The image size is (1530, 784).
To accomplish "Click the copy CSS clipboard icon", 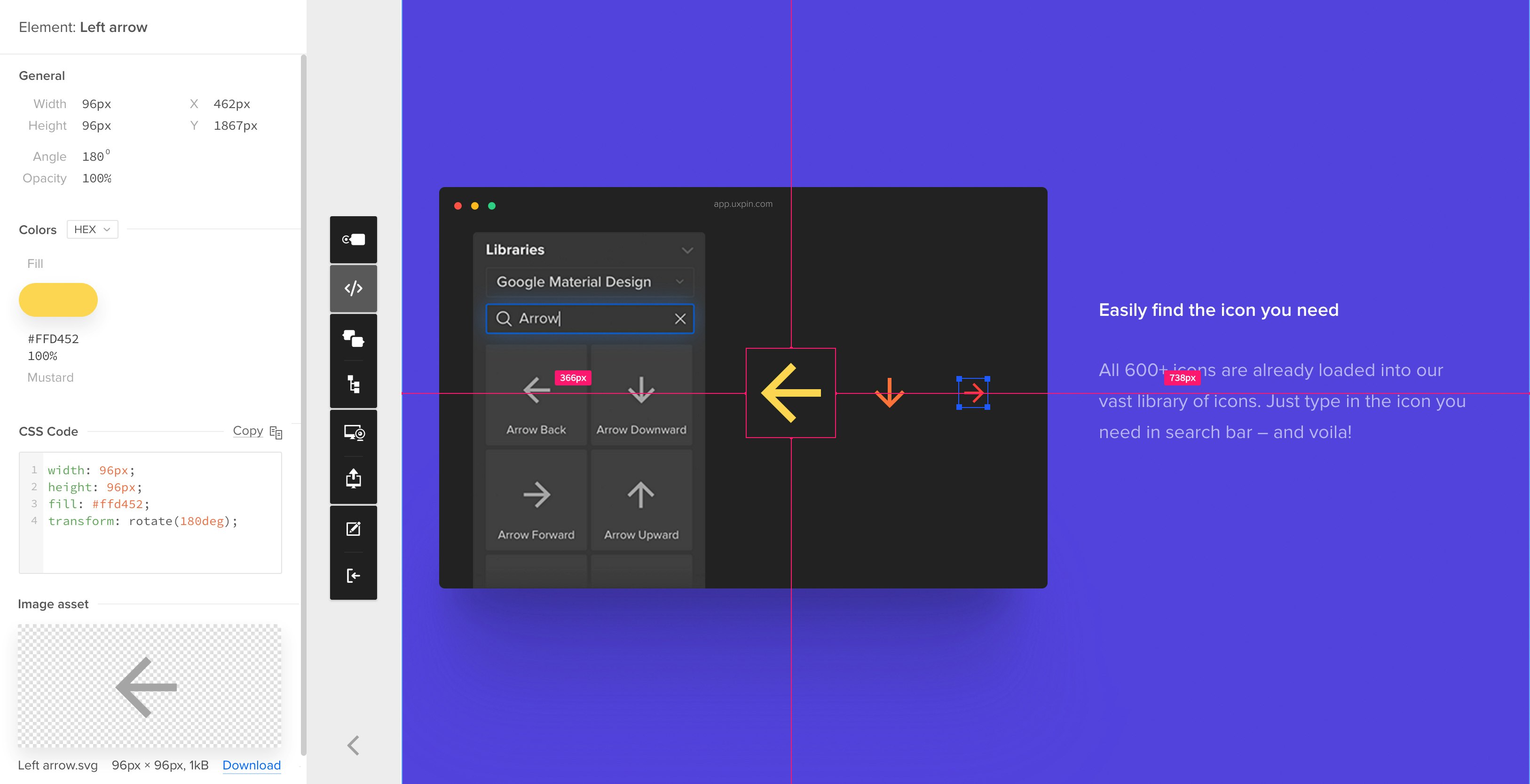I will (x=276, y=432).
